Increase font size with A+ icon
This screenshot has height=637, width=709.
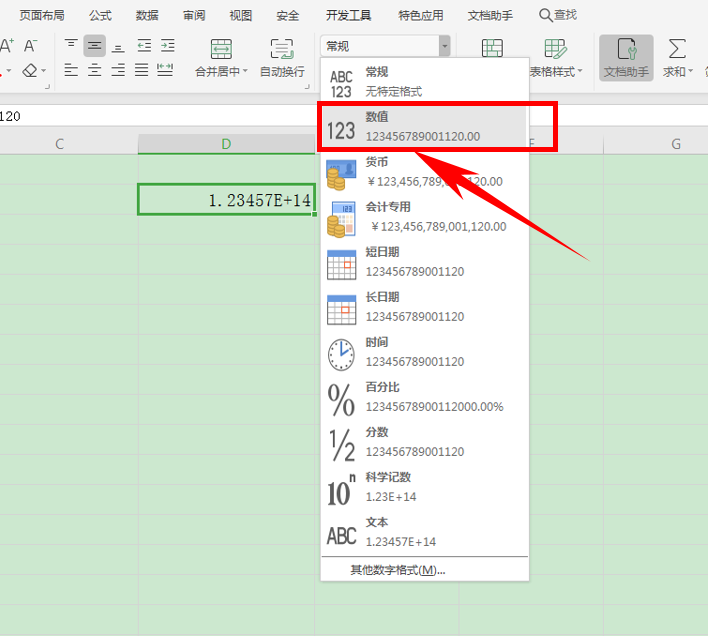click(7, 46)
